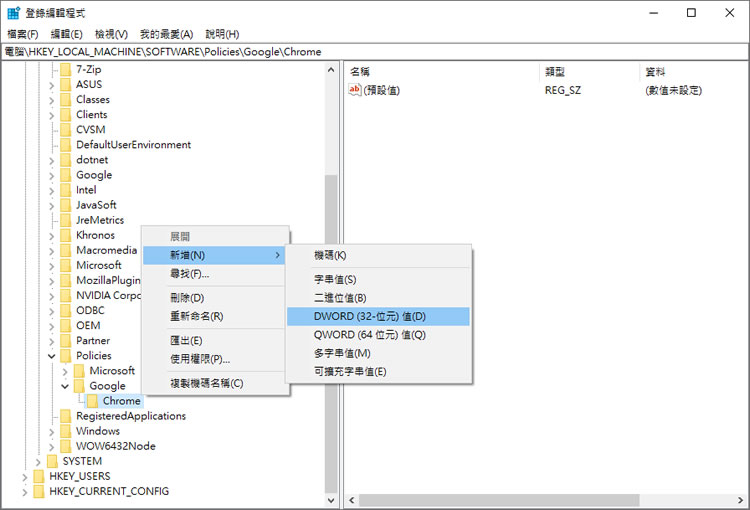Screen dimensions: 750x510
Task: Expand the Intel key
Action: (52, 191)
